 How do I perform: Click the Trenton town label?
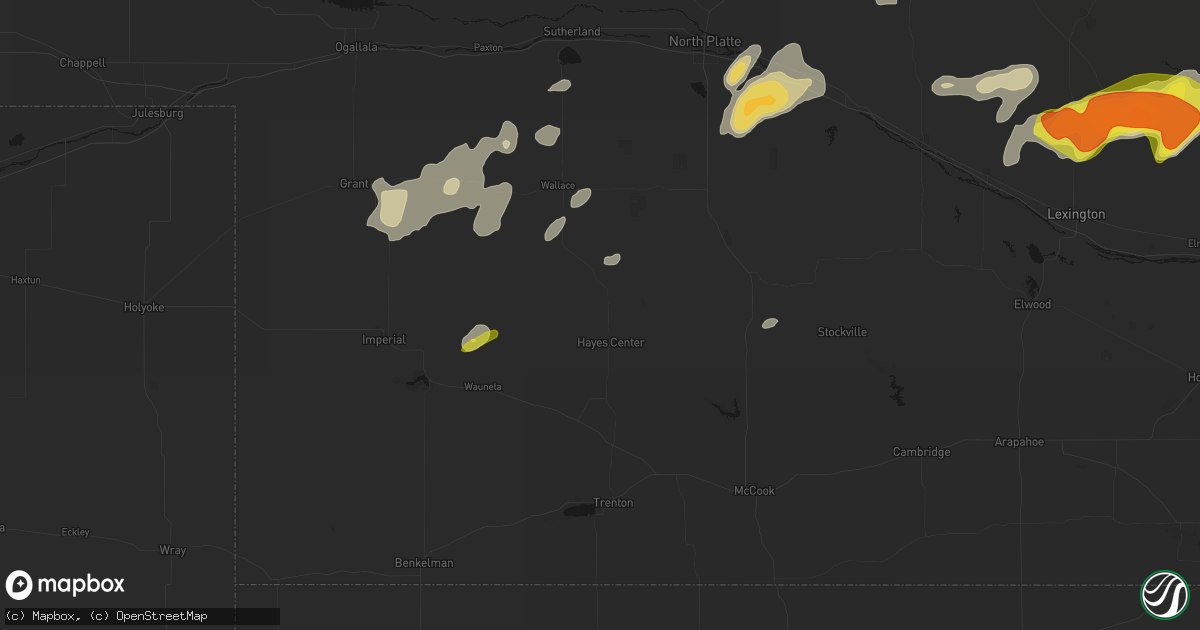coord(613,503)
